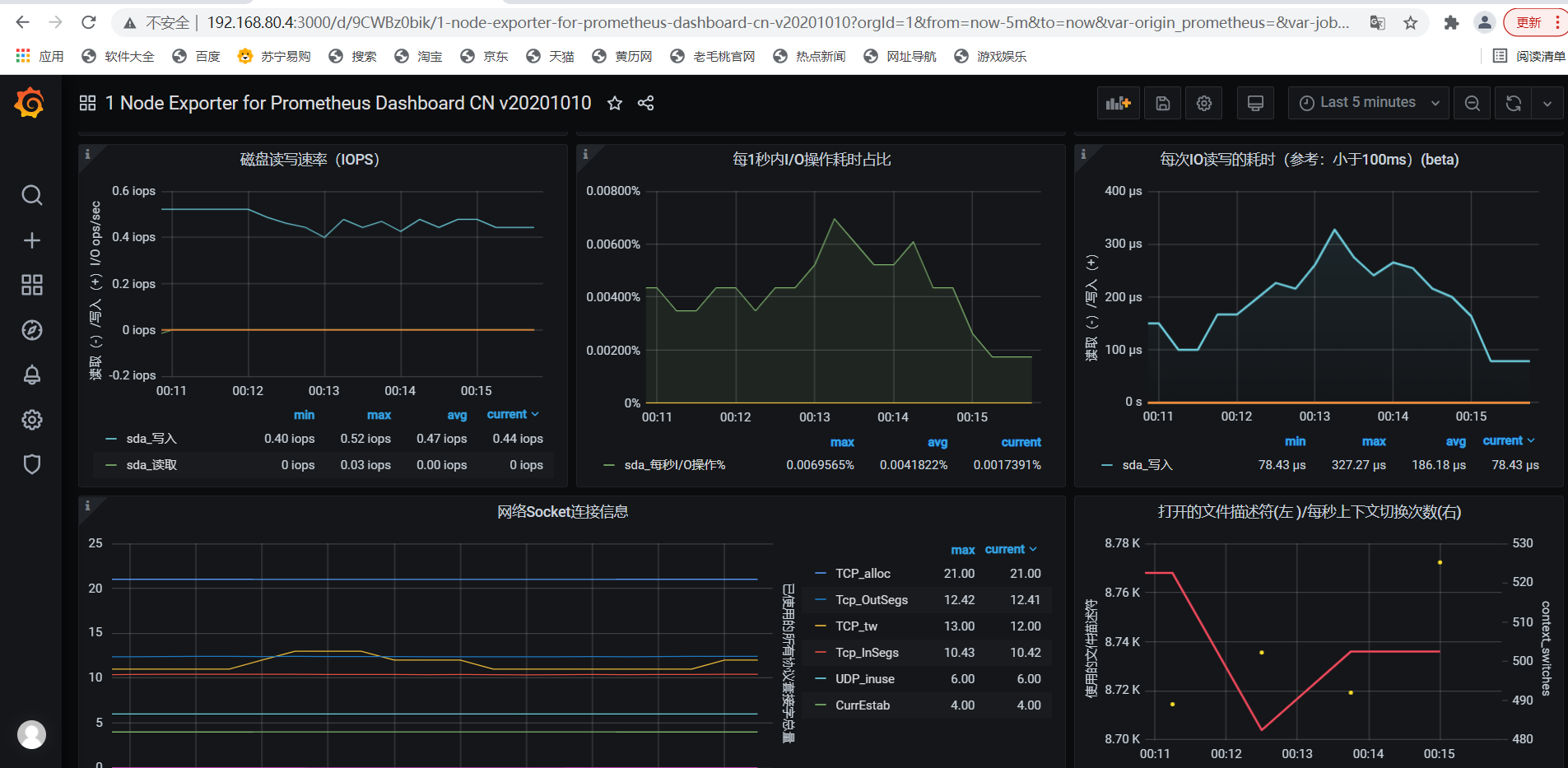Hide the TCP_alloc series in Socket panel

coord(863,573)
